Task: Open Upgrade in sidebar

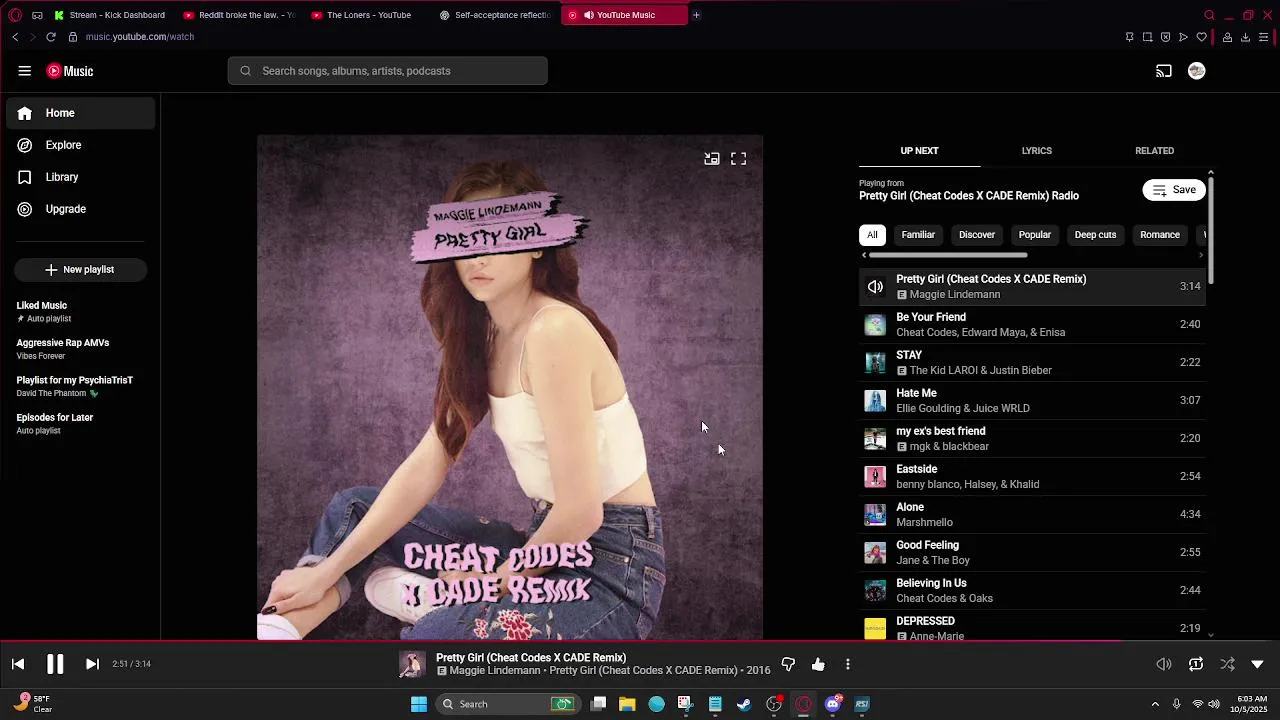Action: 81,209
